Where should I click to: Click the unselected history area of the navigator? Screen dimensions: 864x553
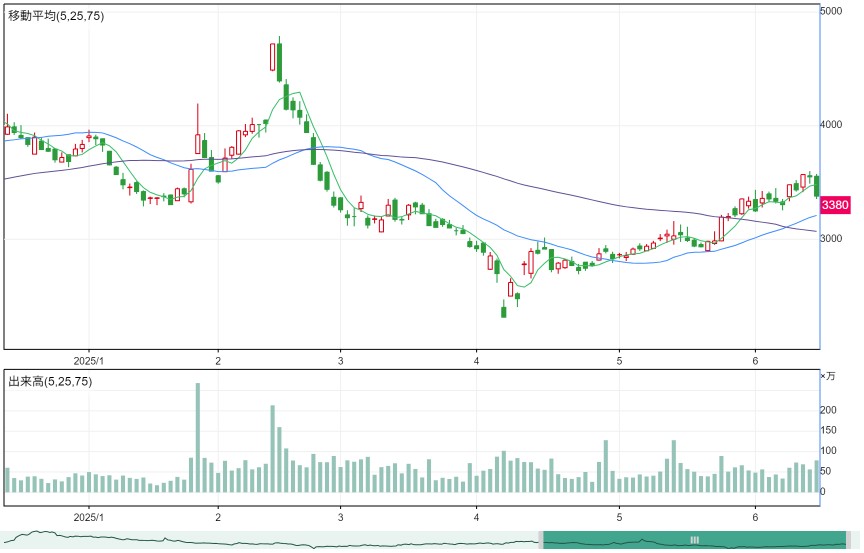(x=269, y=540)
